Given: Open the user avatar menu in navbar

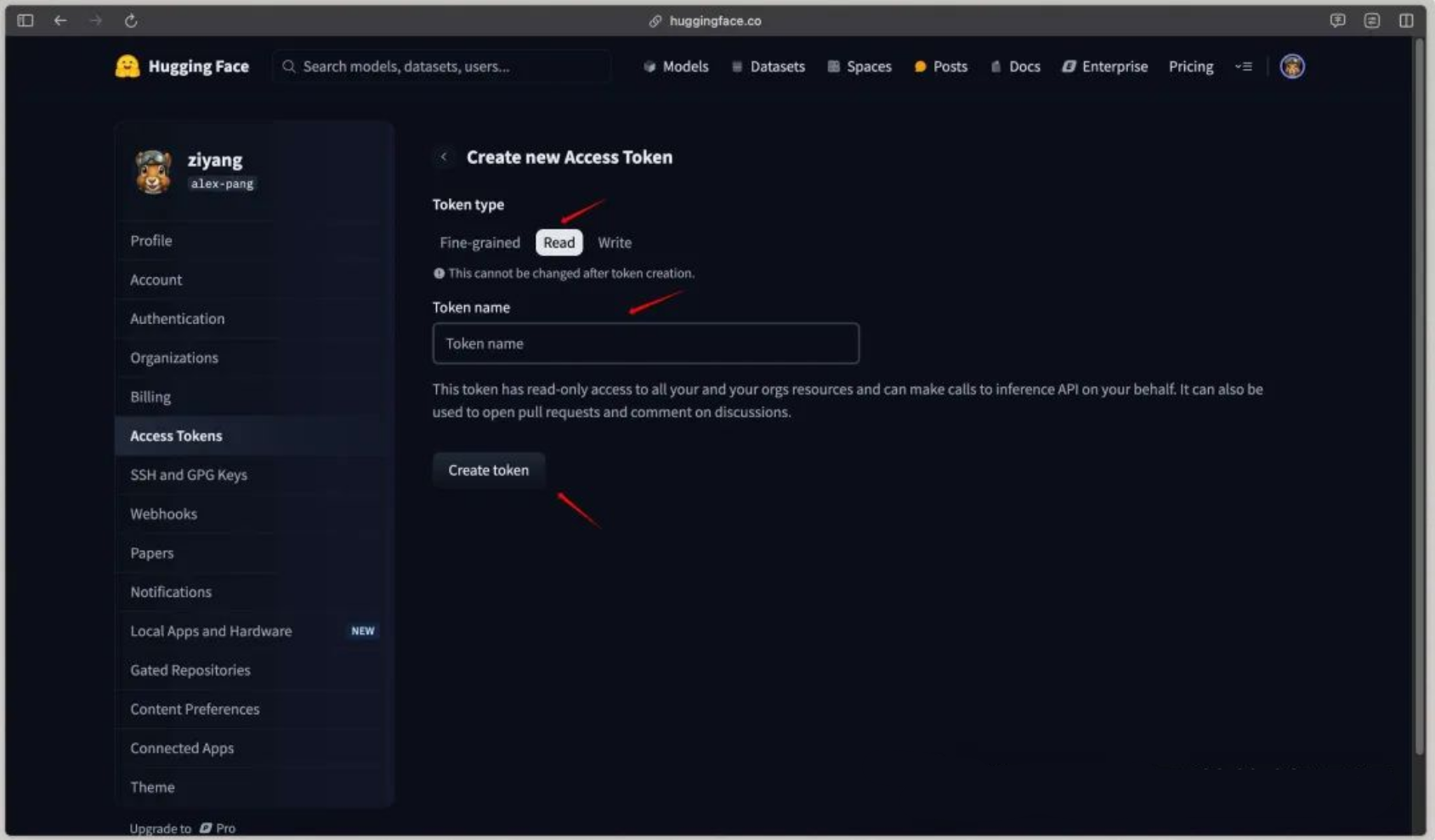Looking at the screenshot, I should [1292, 66].
